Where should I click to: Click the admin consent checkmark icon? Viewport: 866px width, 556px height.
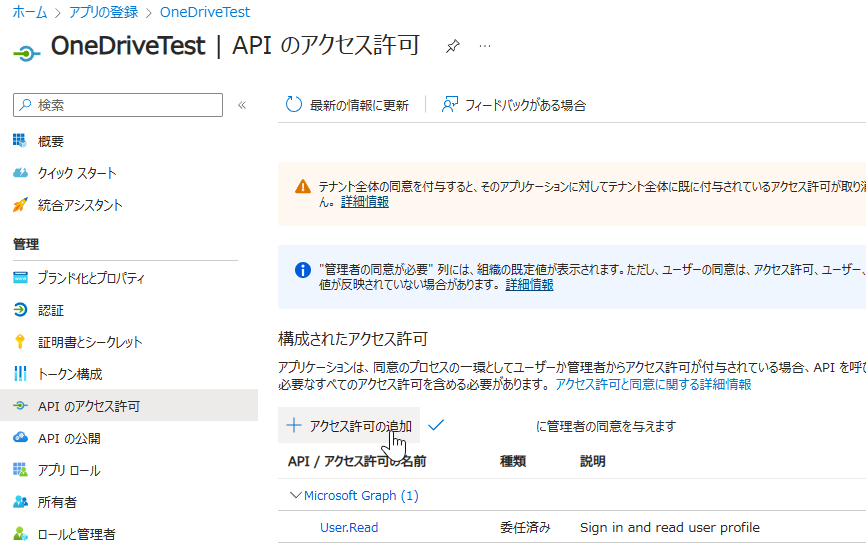(436, 425)
